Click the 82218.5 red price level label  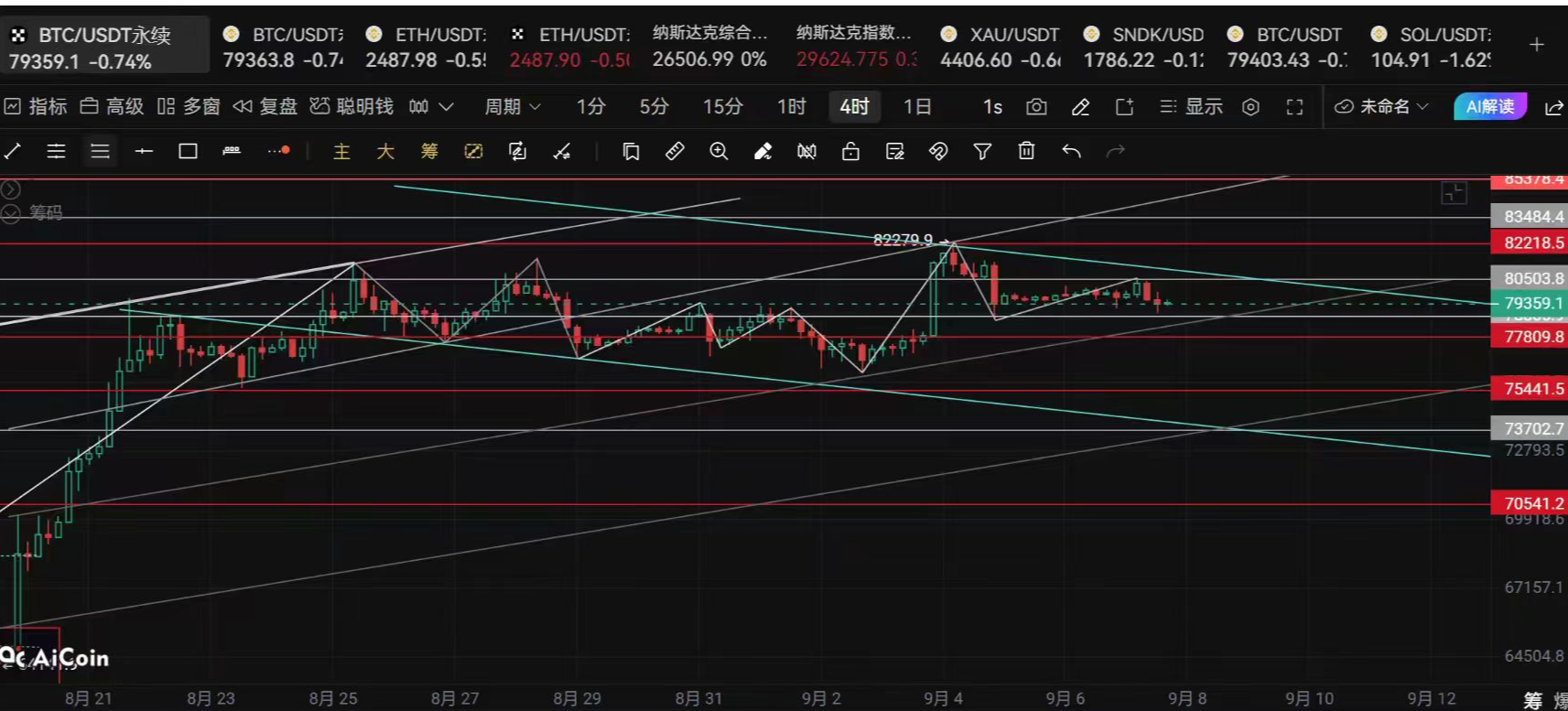(x=1530, y=242)
